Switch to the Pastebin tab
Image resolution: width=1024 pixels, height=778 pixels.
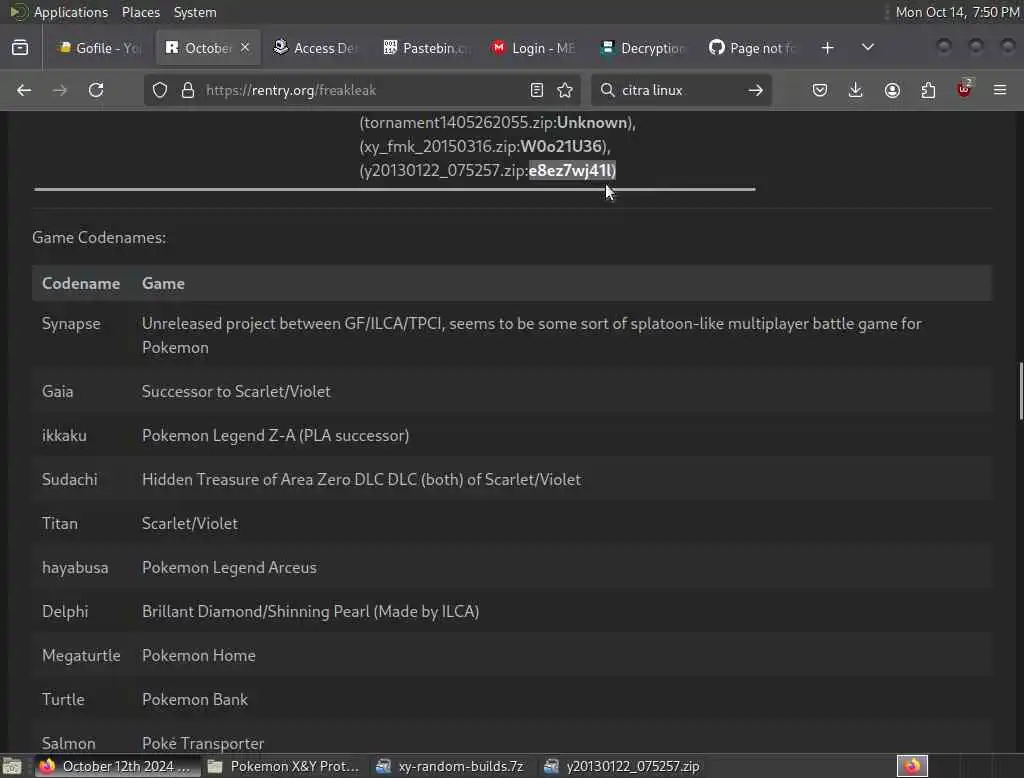(x=426, y=48)
